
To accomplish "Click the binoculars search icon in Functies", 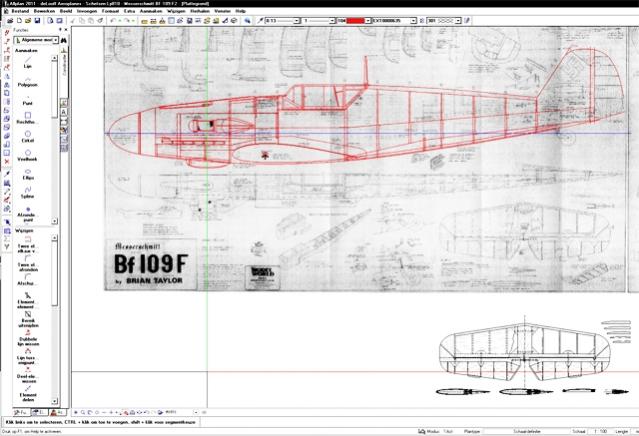I will click(x=64, y=40).
